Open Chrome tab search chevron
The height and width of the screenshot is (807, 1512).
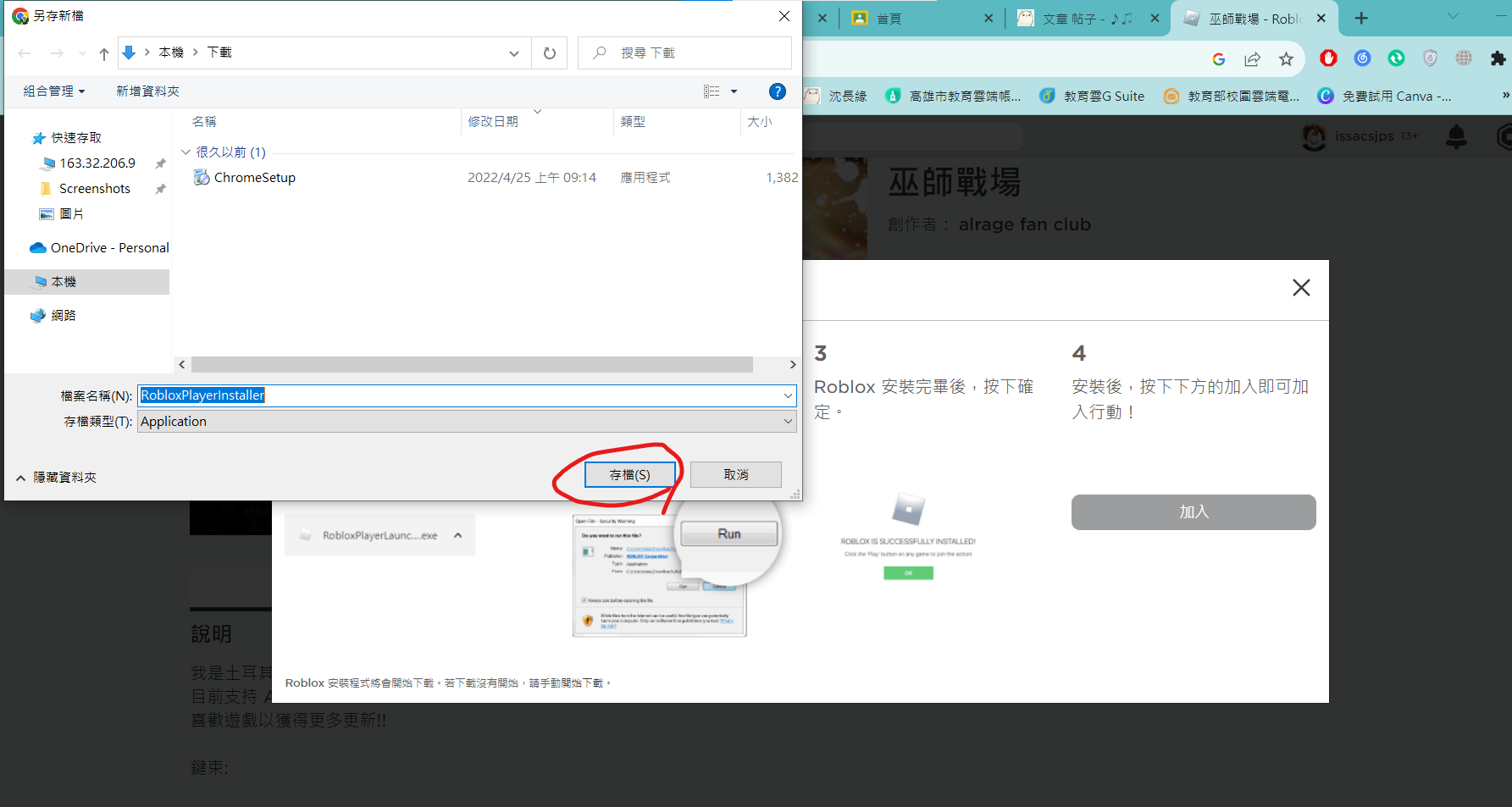click(x=1453, y=16)
